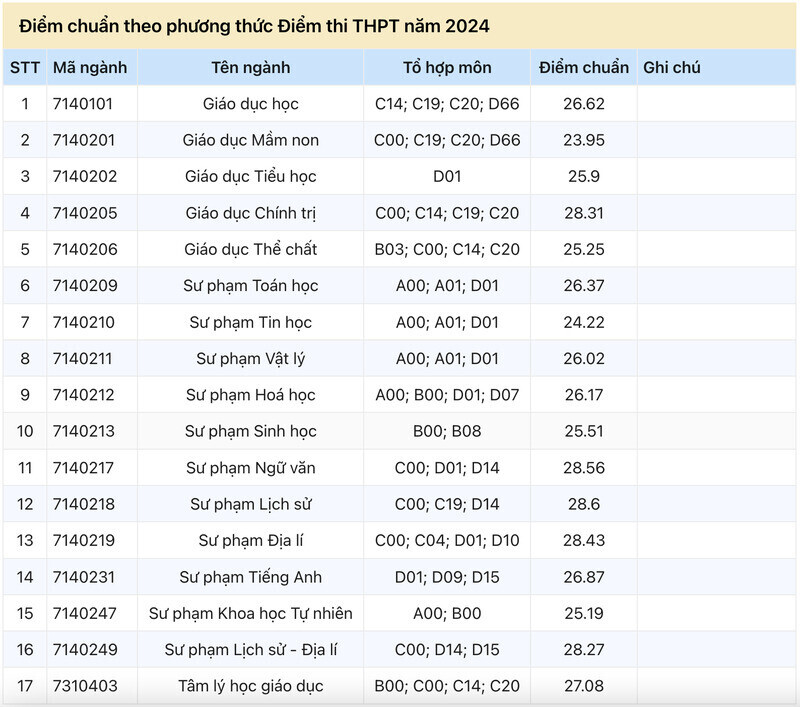Click the "STT" column header

[24, 68]
